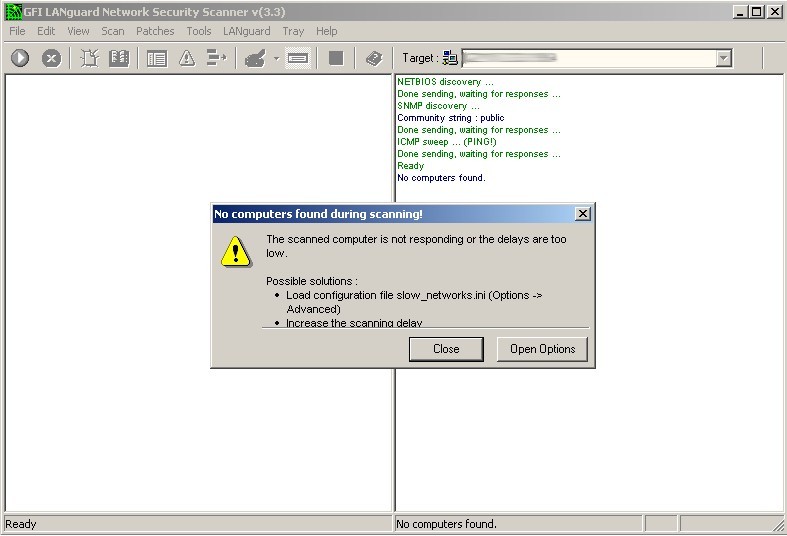This screenshot has height=536, width=787.
Task: Toggle the pressed rectangle toolbar button
Action: point(298,58)
